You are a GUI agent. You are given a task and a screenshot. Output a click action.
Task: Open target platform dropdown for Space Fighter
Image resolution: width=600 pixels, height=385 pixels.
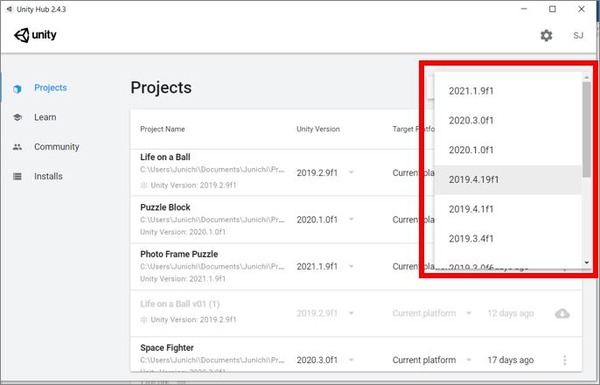[468, 360]
